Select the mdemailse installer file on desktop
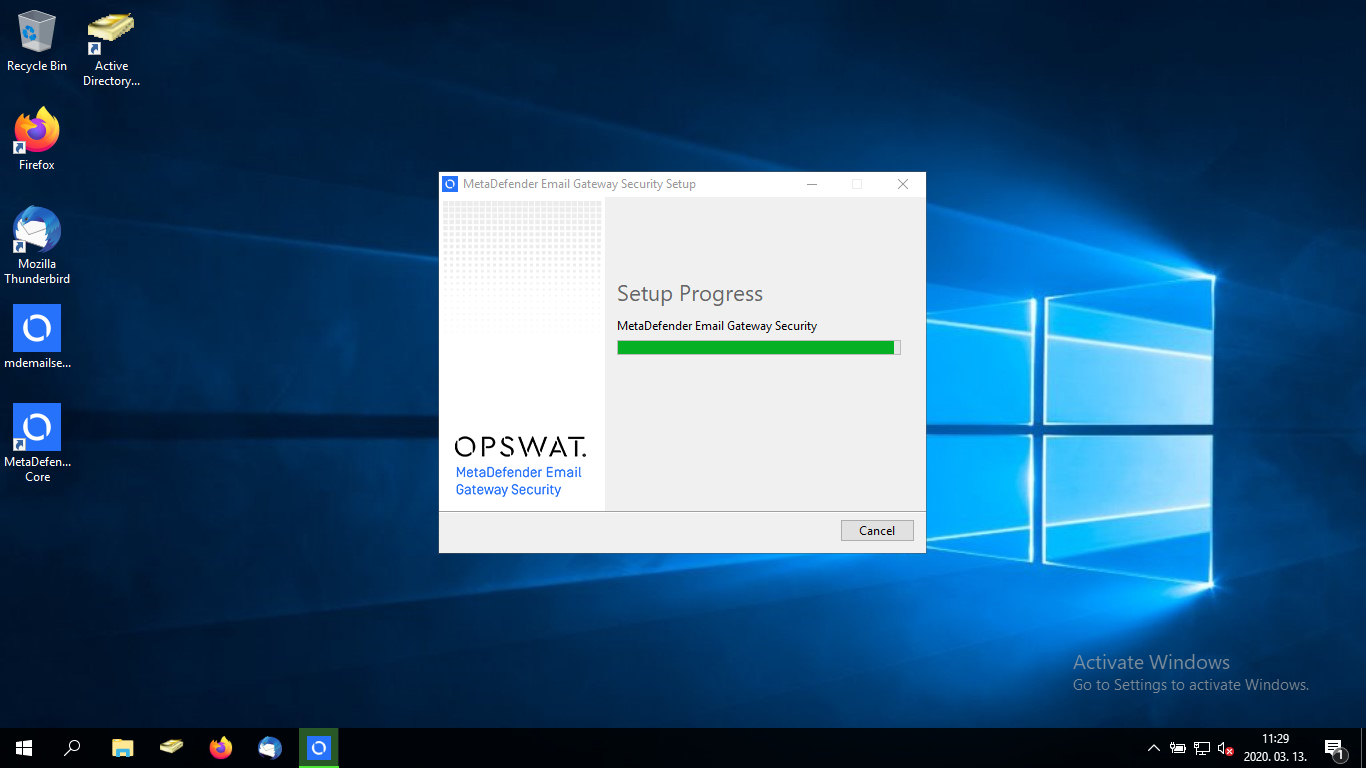Viewport: 1366px width, 768px height. pos(37,330)
